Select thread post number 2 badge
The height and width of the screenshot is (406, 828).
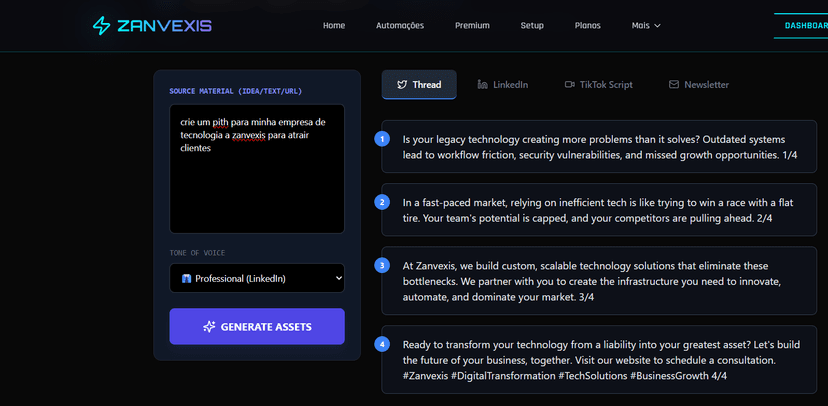pos(382,202)
